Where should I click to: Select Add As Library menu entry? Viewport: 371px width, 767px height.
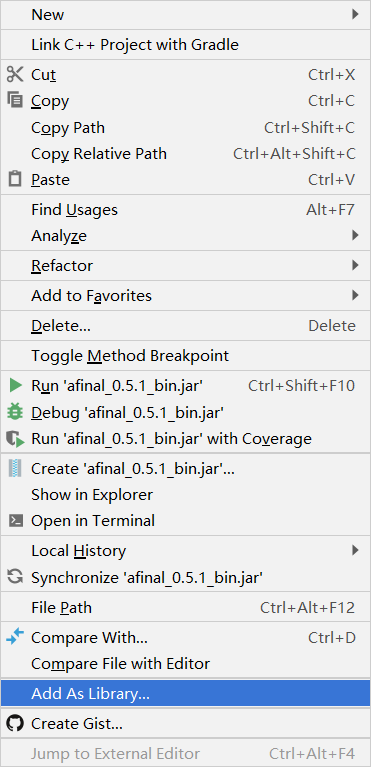(x=186, y=693)
